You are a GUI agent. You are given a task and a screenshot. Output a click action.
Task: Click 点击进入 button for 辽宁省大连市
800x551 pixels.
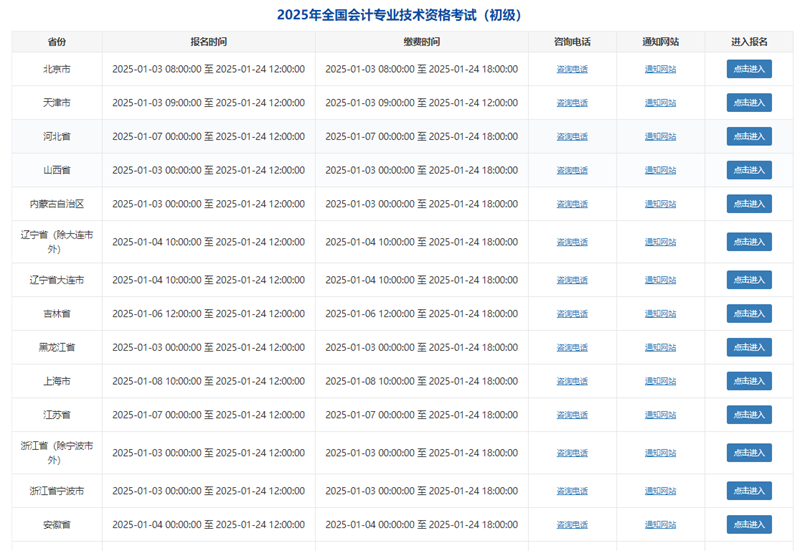tap(748, 280)
